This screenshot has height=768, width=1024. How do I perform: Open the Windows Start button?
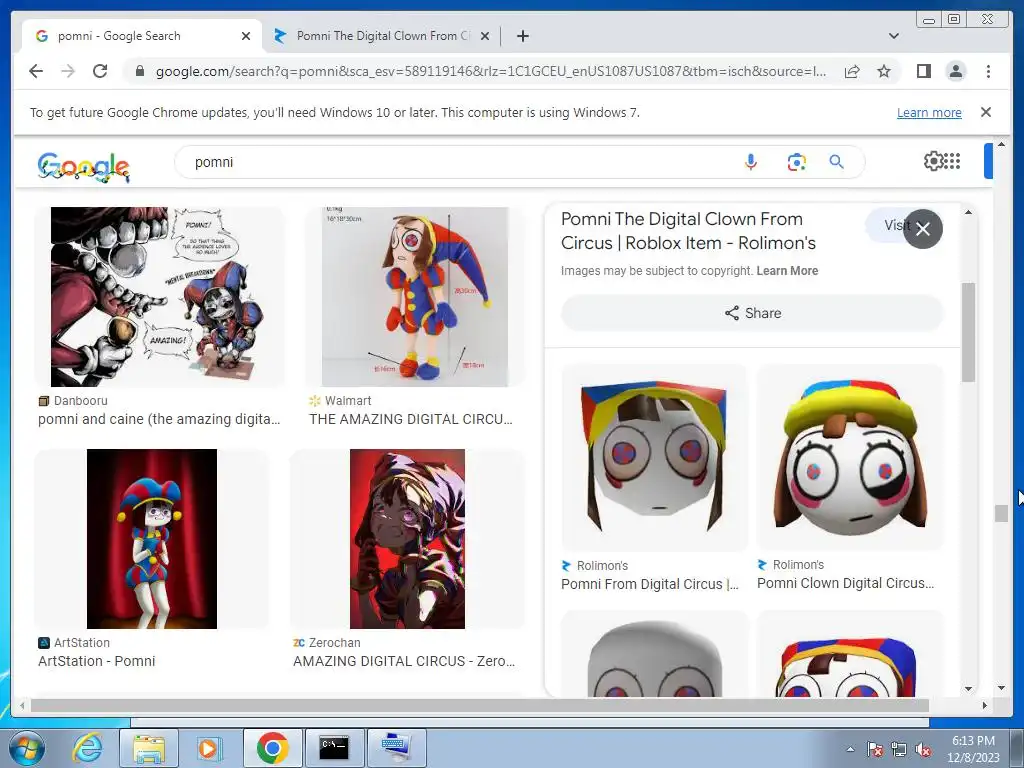tap(27, 748)
